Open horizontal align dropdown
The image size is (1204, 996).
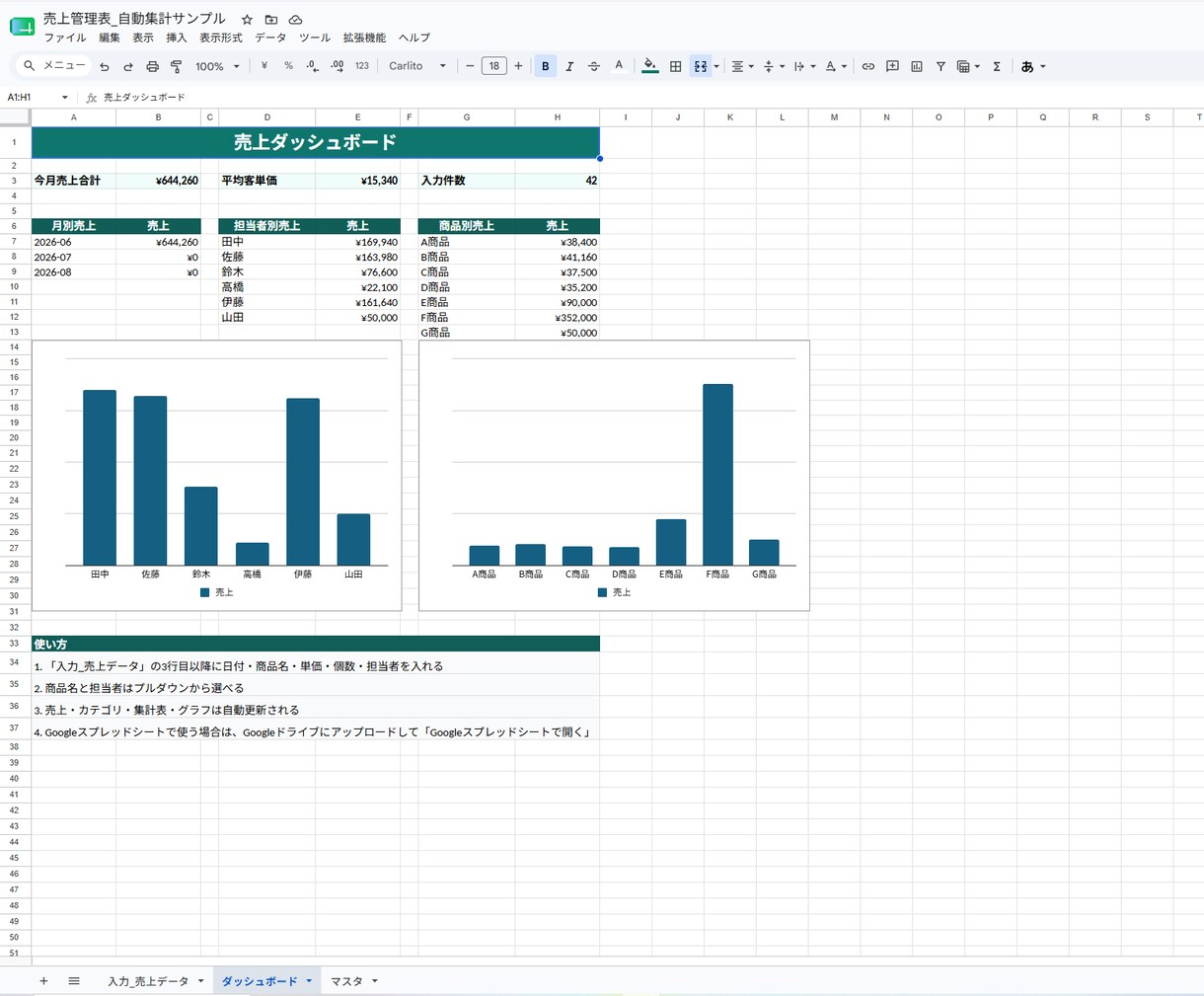point(742,66)
